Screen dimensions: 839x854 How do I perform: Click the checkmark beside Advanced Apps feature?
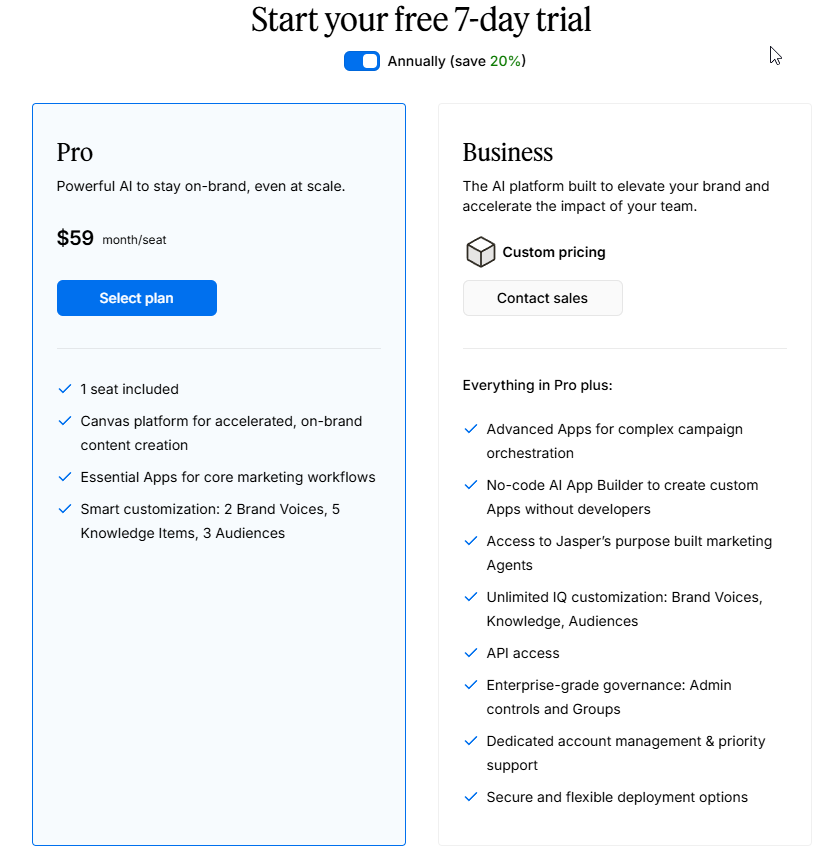click(x=471, y=429)
